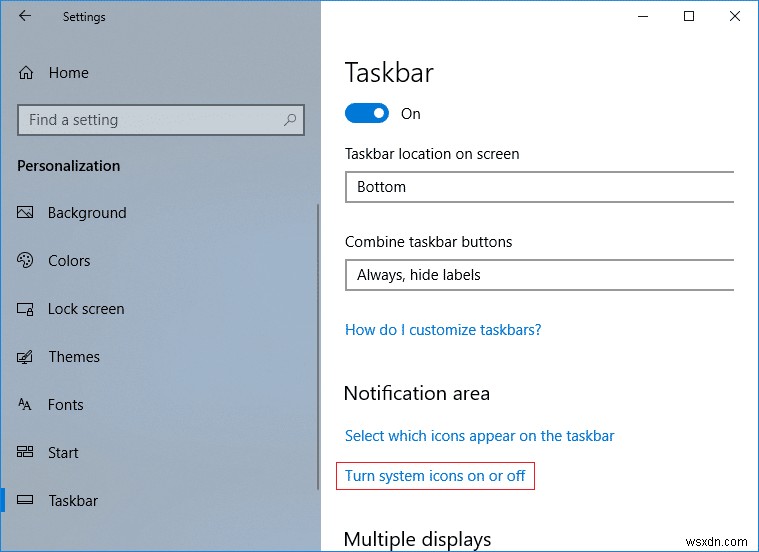Open 'How do I customize taskbars?' link

pos(443,329)
